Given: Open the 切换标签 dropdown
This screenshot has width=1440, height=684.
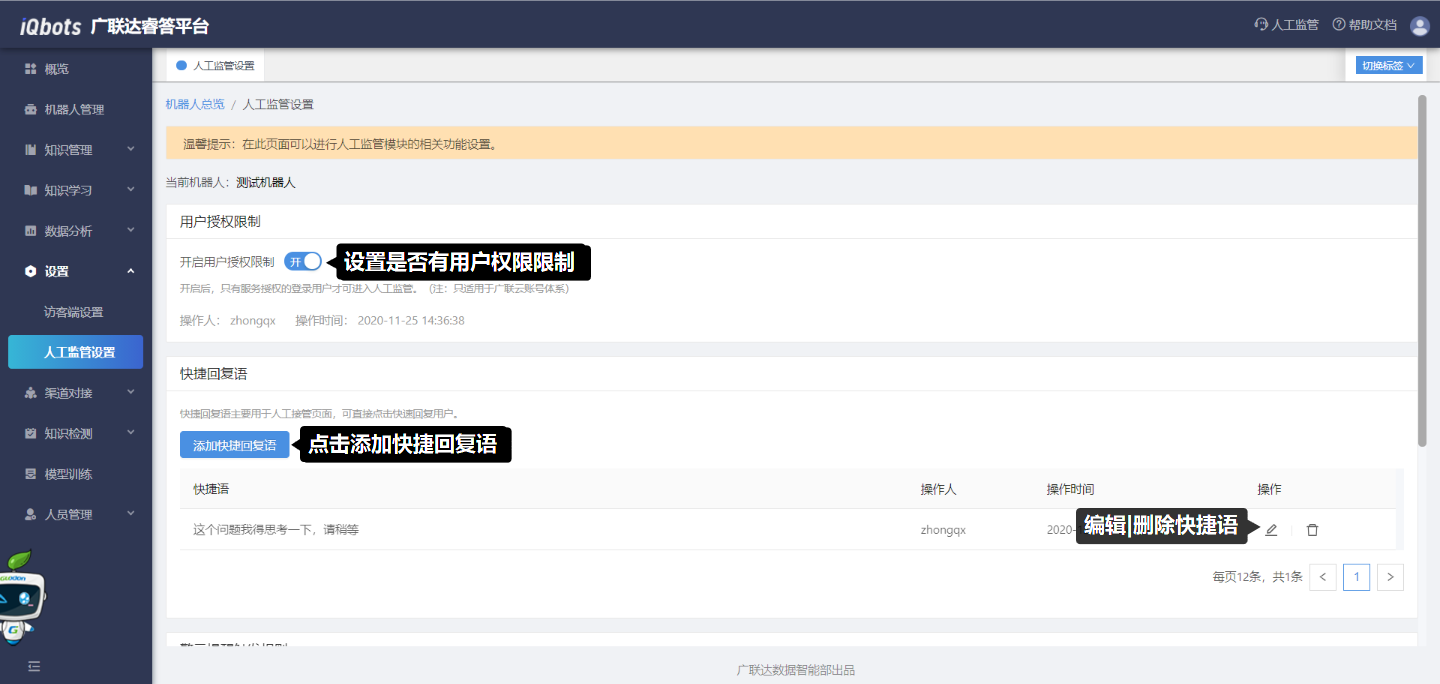Looking at the screenshot, I should click(1389, 66).
